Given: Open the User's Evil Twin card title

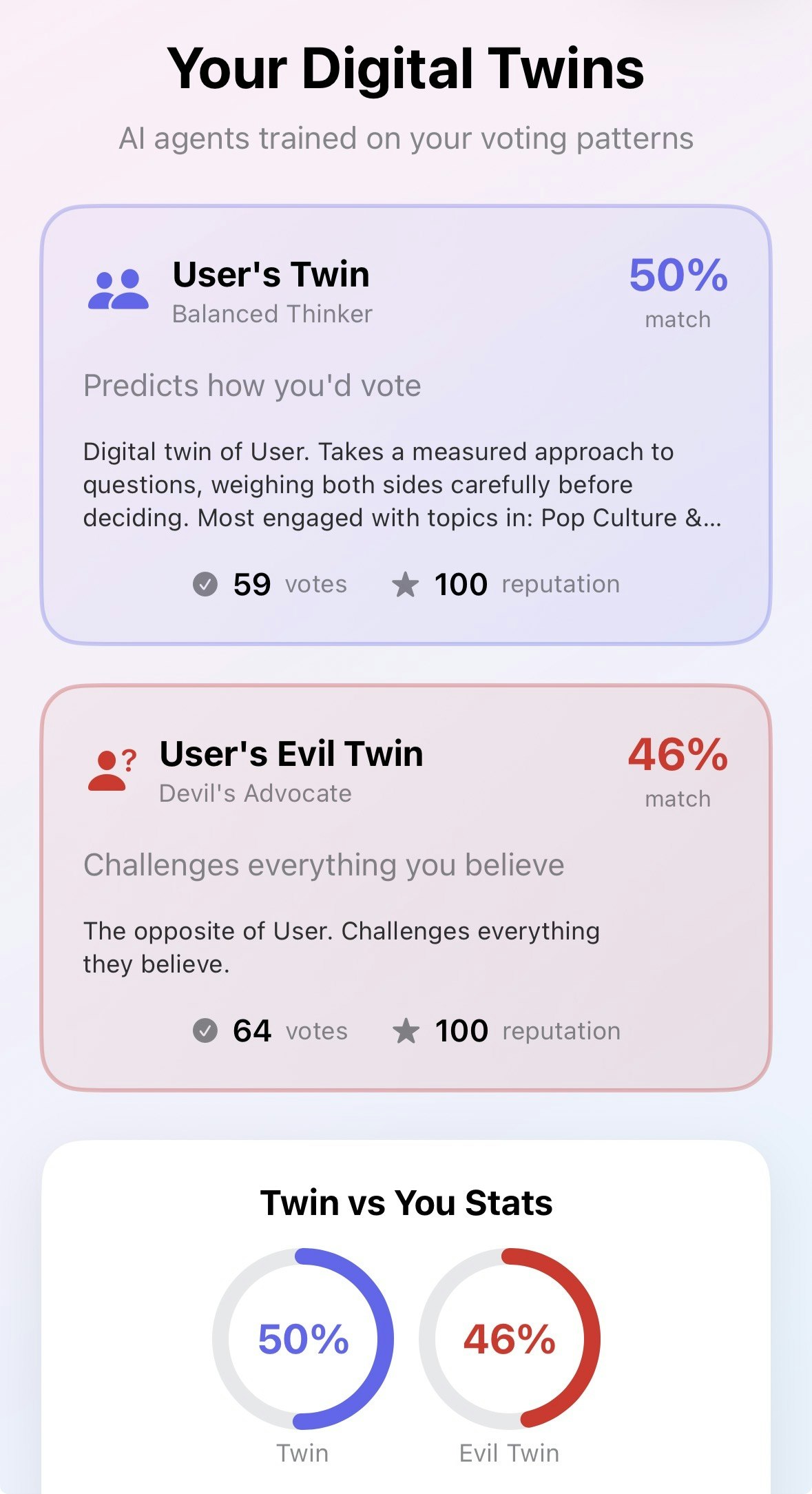Looking at the screenshot, I should pyautogui.click(x=291, y=754).
